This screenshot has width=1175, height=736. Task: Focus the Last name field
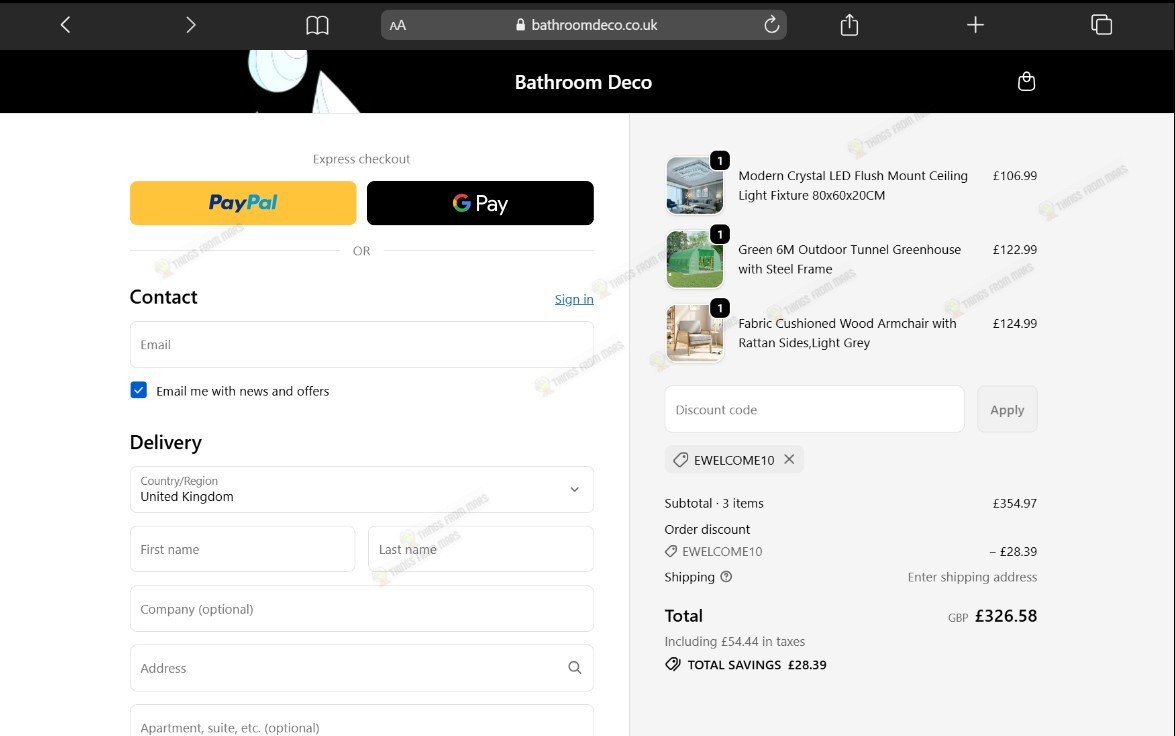[x=481, y=549]
